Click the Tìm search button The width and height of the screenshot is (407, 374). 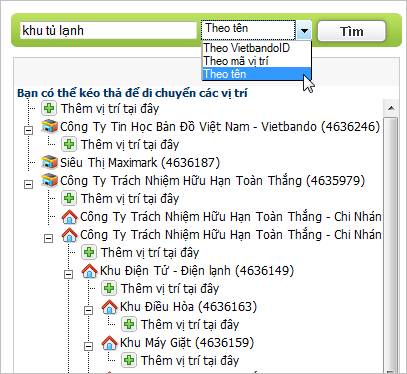[352, 31]
